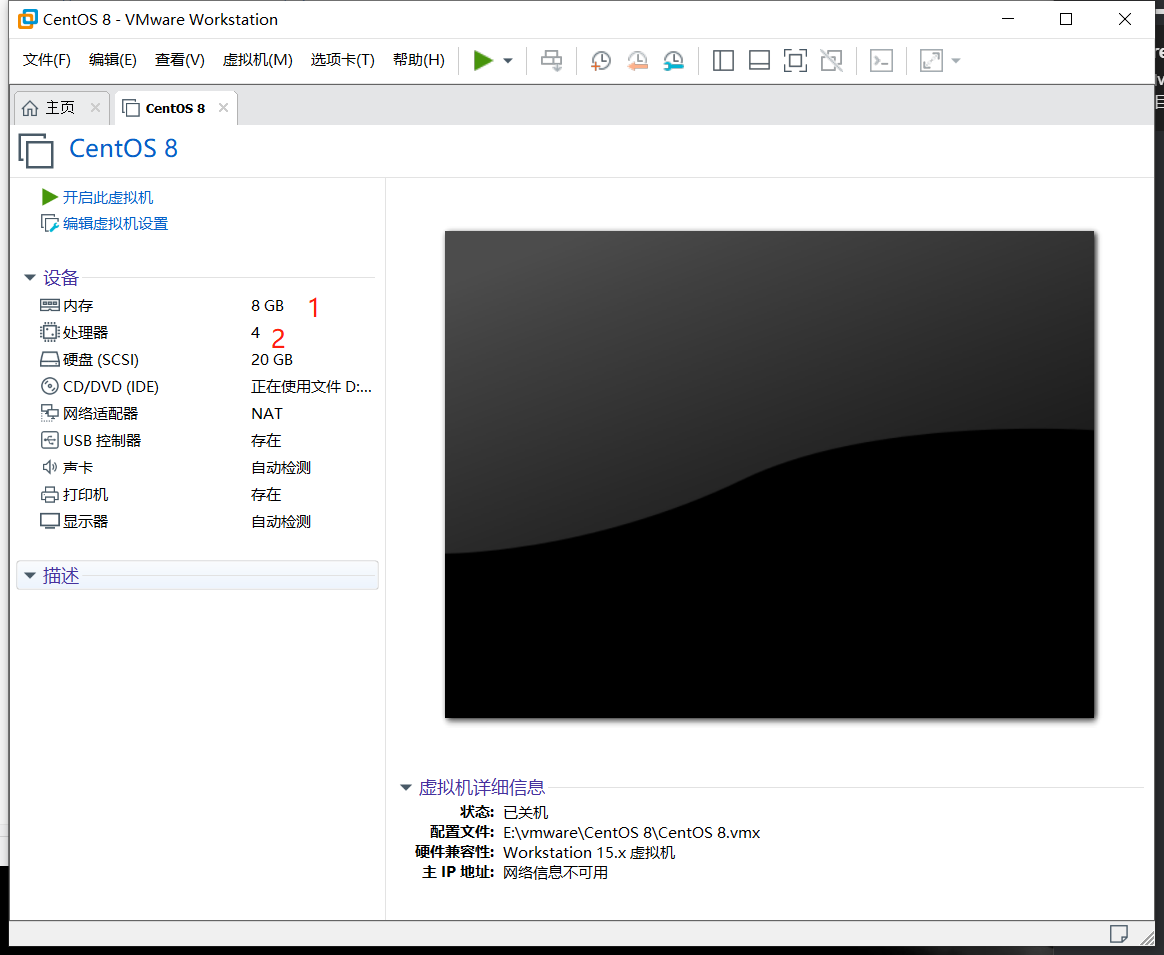
Task: Expand the 描述 description section
Action: point(30,575)
